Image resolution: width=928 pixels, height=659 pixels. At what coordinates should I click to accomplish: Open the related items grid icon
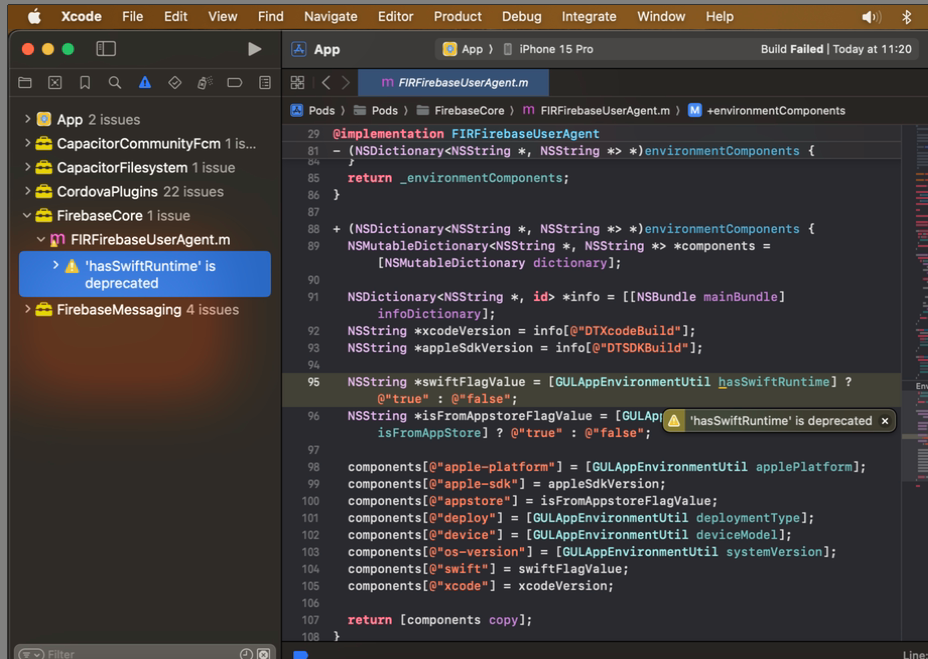tap(297, 82)
